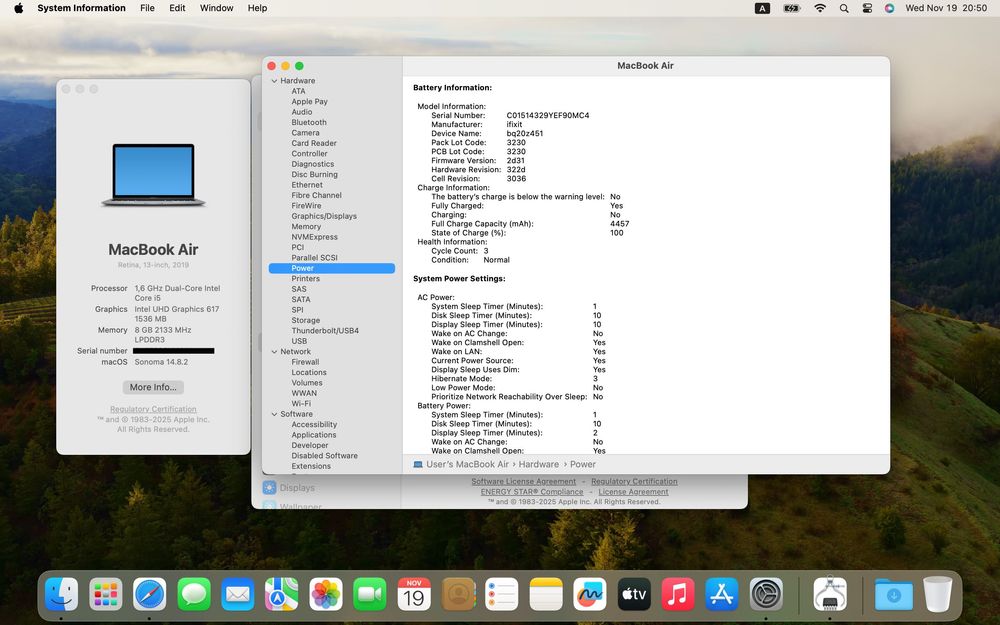Open the Notes app icon
The image size is (1000, 625).
[546, 594]
